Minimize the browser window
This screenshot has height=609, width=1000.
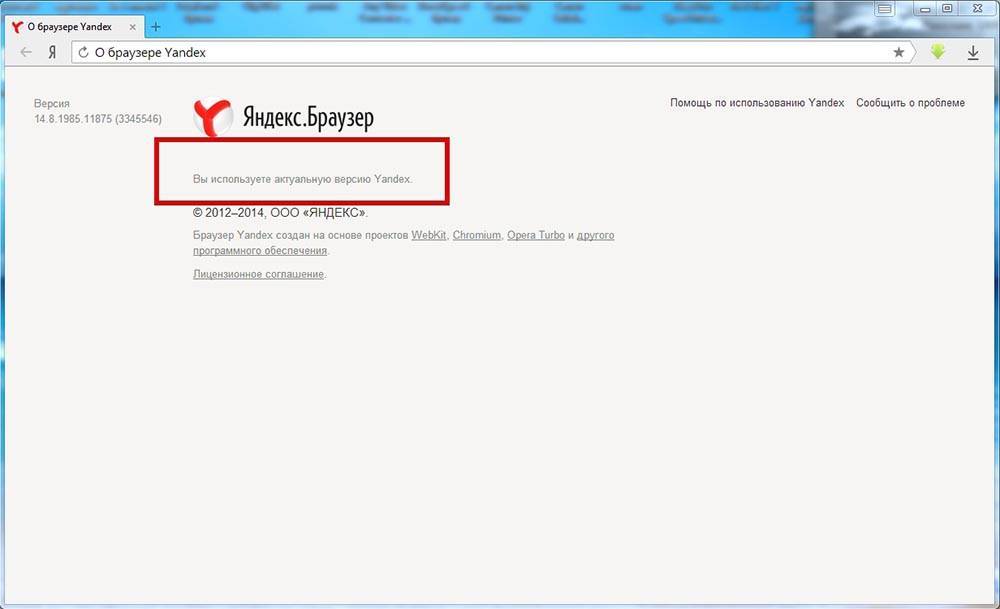(925, 9)
